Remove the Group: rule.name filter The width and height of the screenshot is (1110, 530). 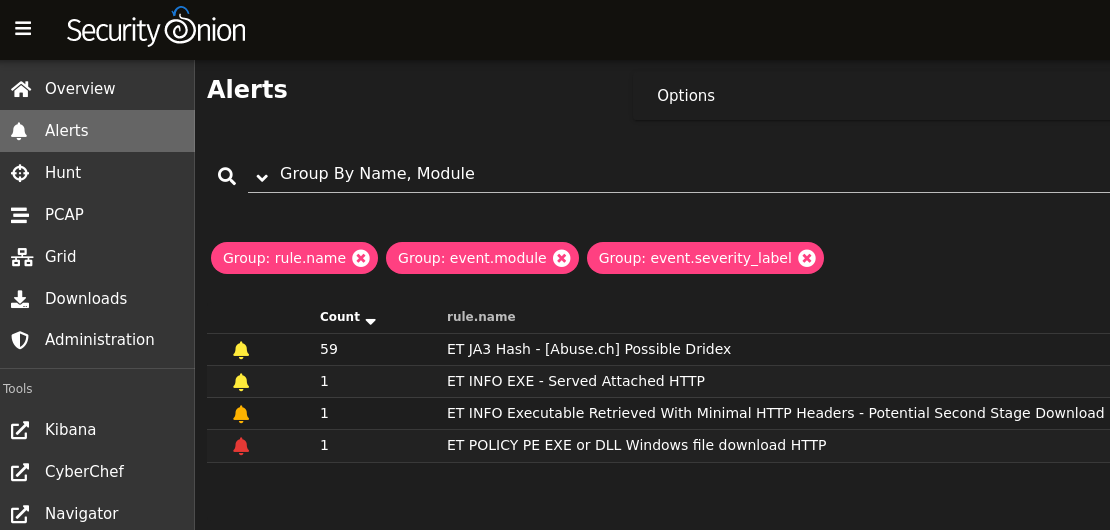pyautogui.click(x=361, y=258)
